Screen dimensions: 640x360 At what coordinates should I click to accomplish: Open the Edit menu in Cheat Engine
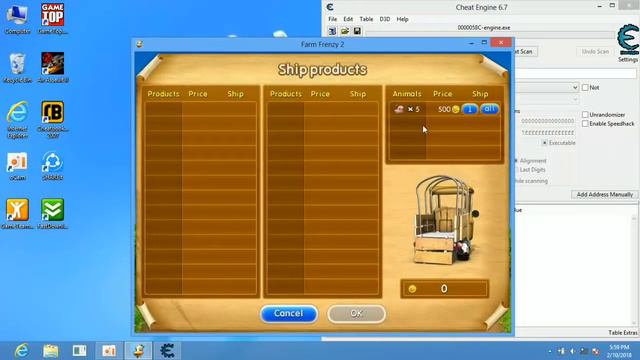coord(348,19)
